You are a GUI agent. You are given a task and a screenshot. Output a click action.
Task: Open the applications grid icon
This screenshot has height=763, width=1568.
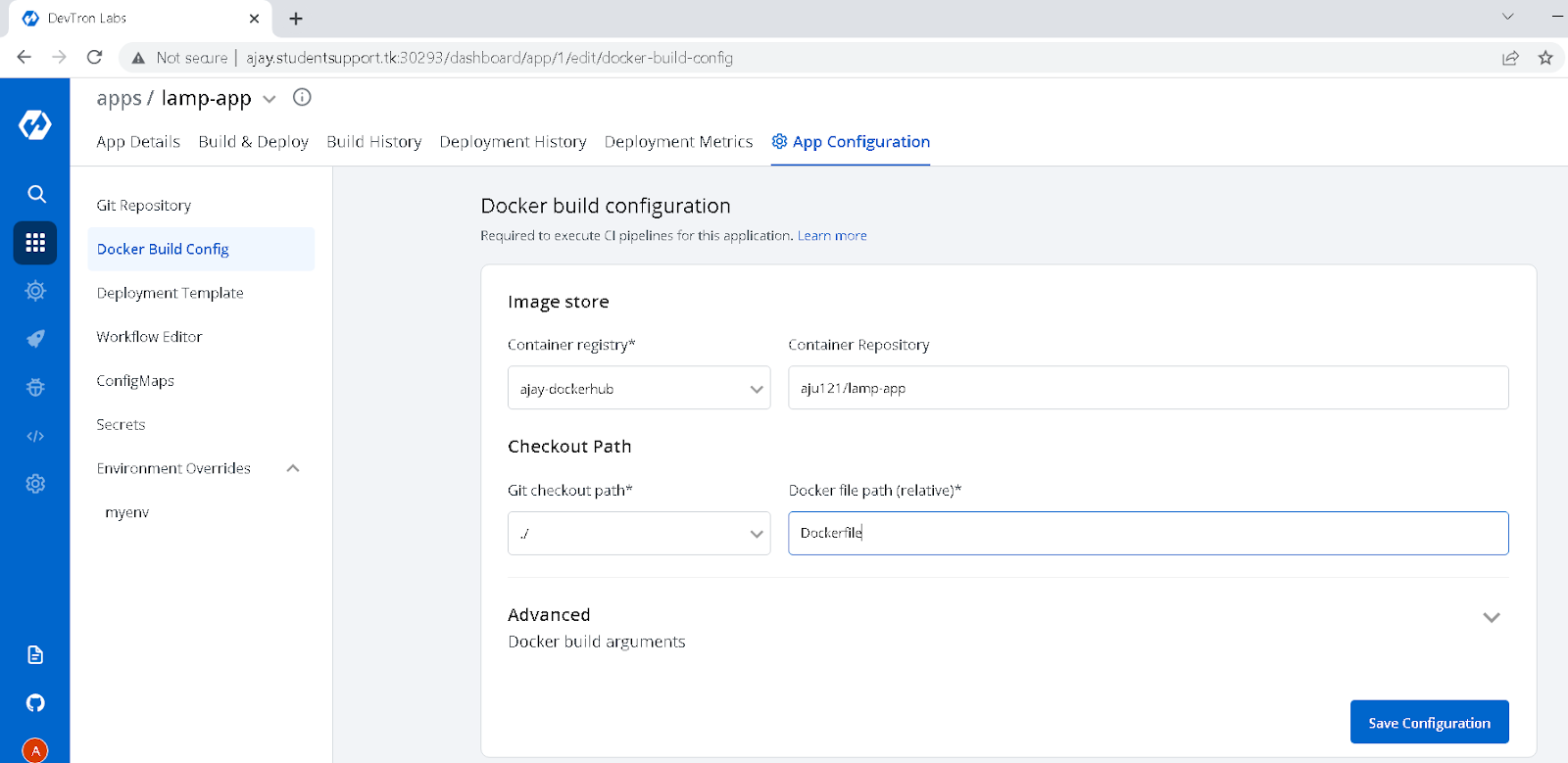pos(35,243)
